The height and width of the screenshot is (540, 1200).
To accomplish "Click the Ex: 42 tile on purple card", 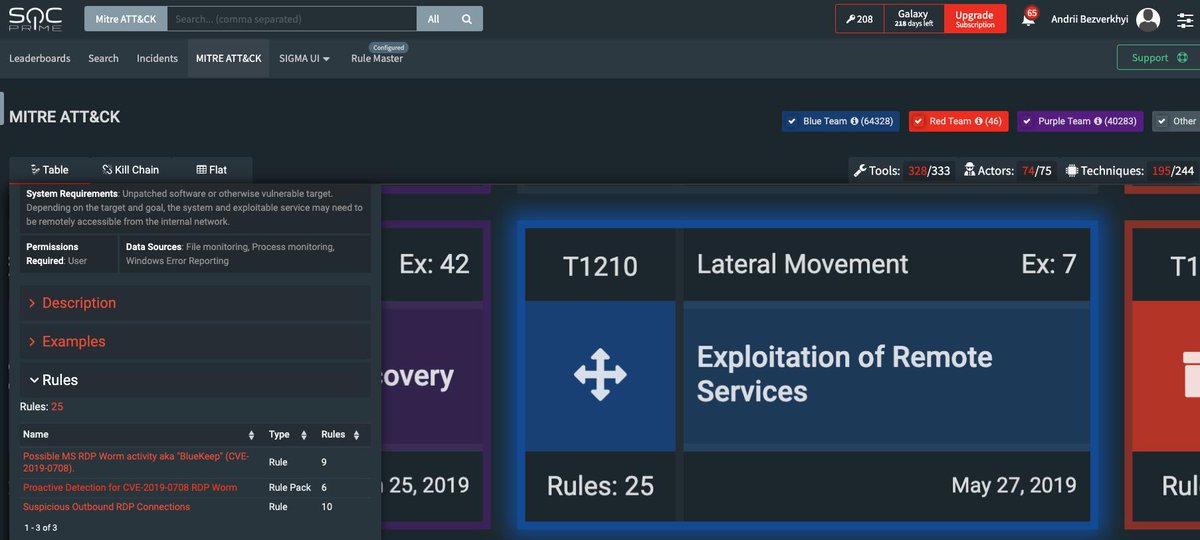I will (434, 265).
